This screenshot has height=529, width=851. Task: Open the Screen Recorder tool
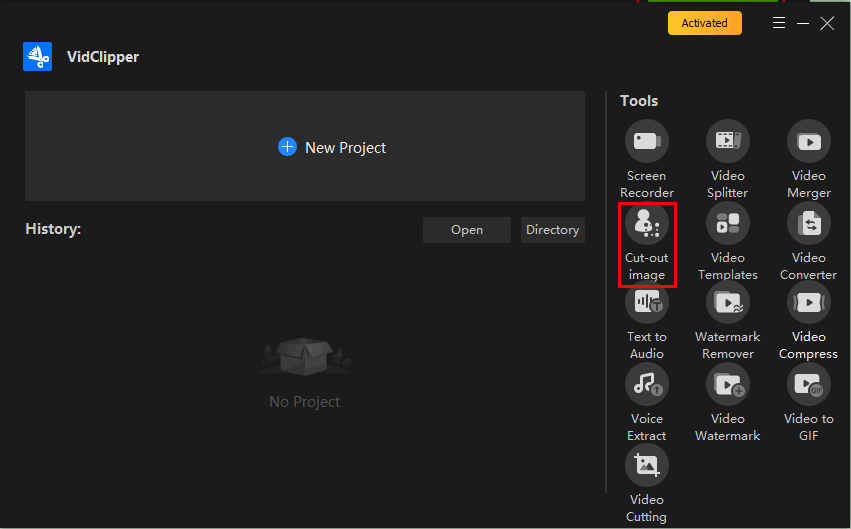(646, 141)
